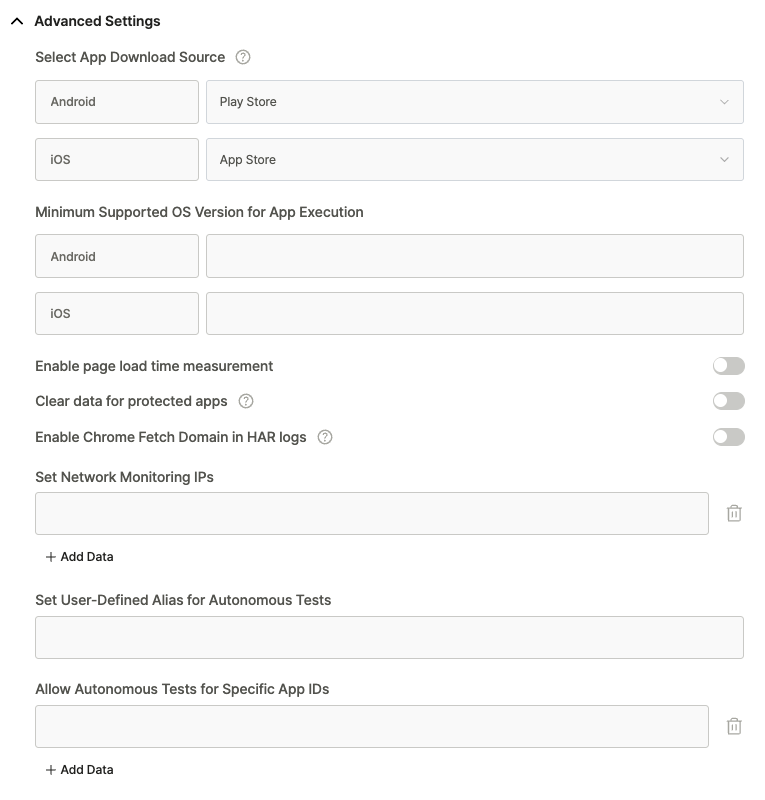Click the Android label box under Download Source
The width and height of the screenshot is (765, 800).
(116, 102)
